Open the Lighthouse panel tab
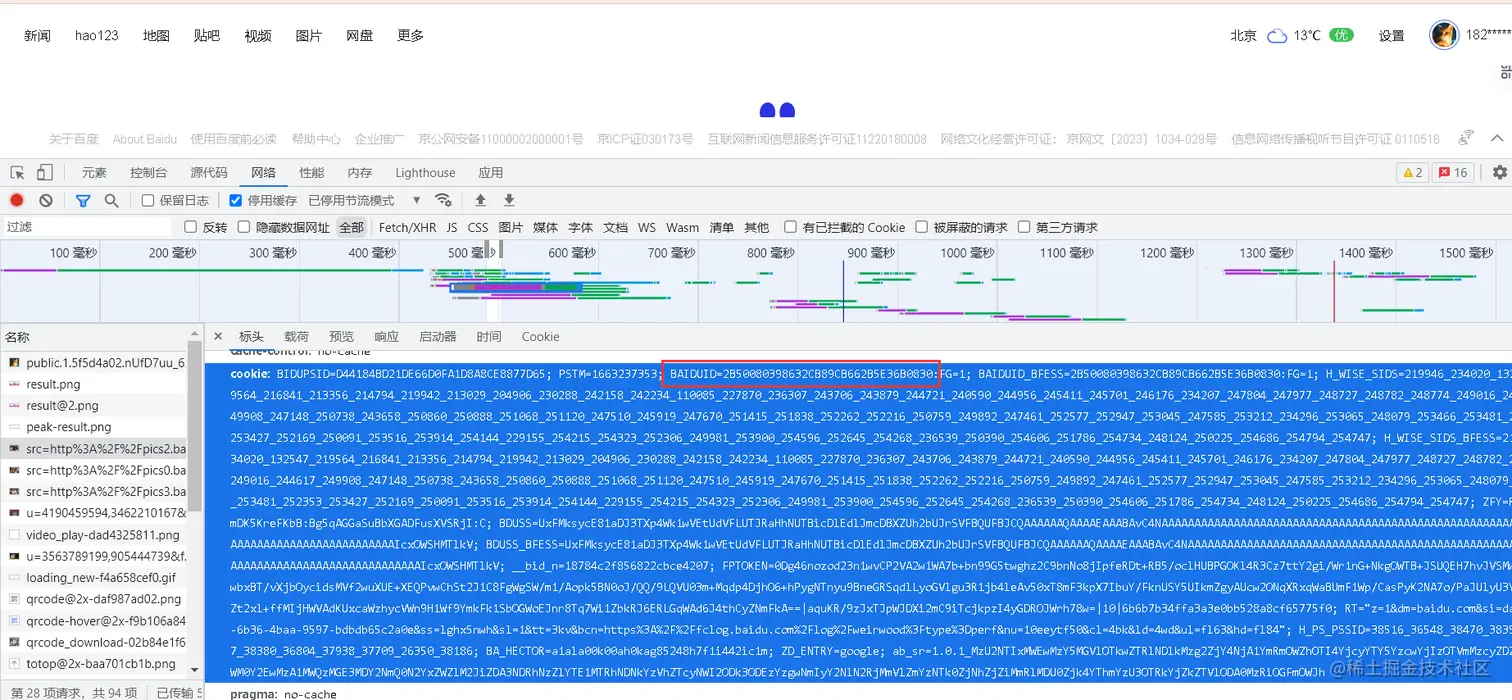1512x700 pixels. [x=425, y=172]
